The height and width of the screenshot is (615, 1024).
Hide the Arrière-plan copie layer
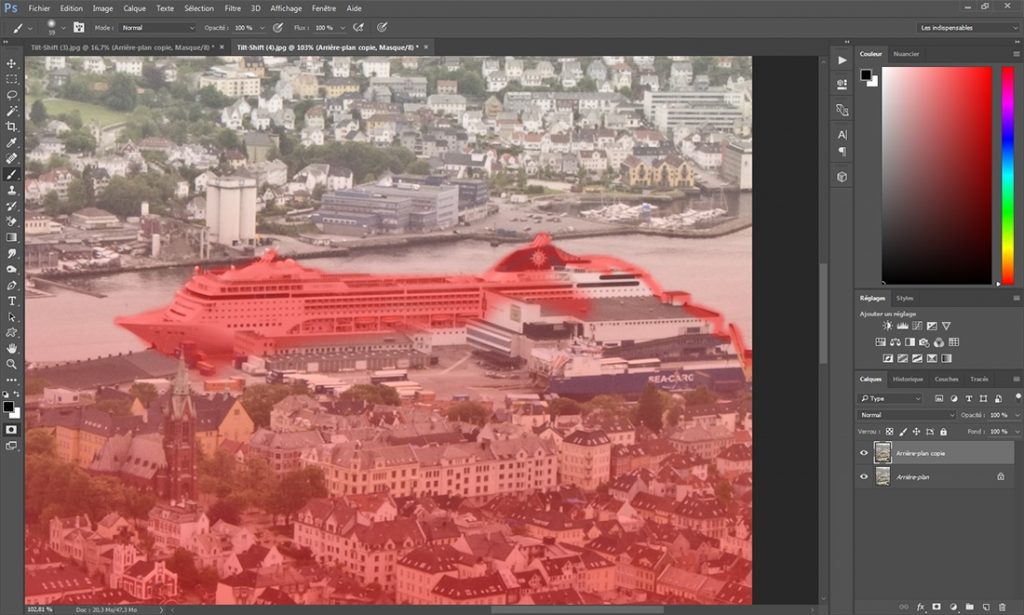click(864, 453)
